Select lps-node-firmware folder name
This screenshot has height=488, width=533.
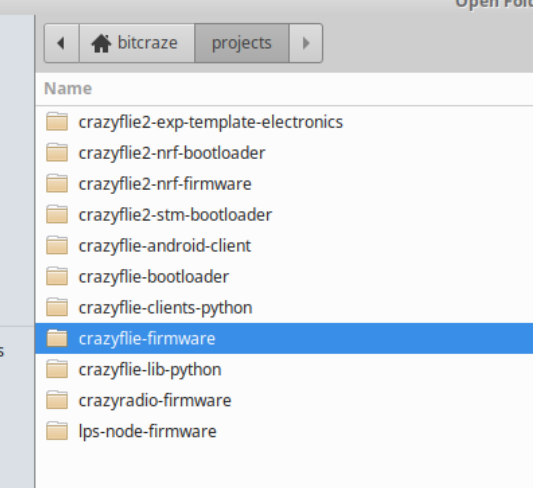pos(148,432)
